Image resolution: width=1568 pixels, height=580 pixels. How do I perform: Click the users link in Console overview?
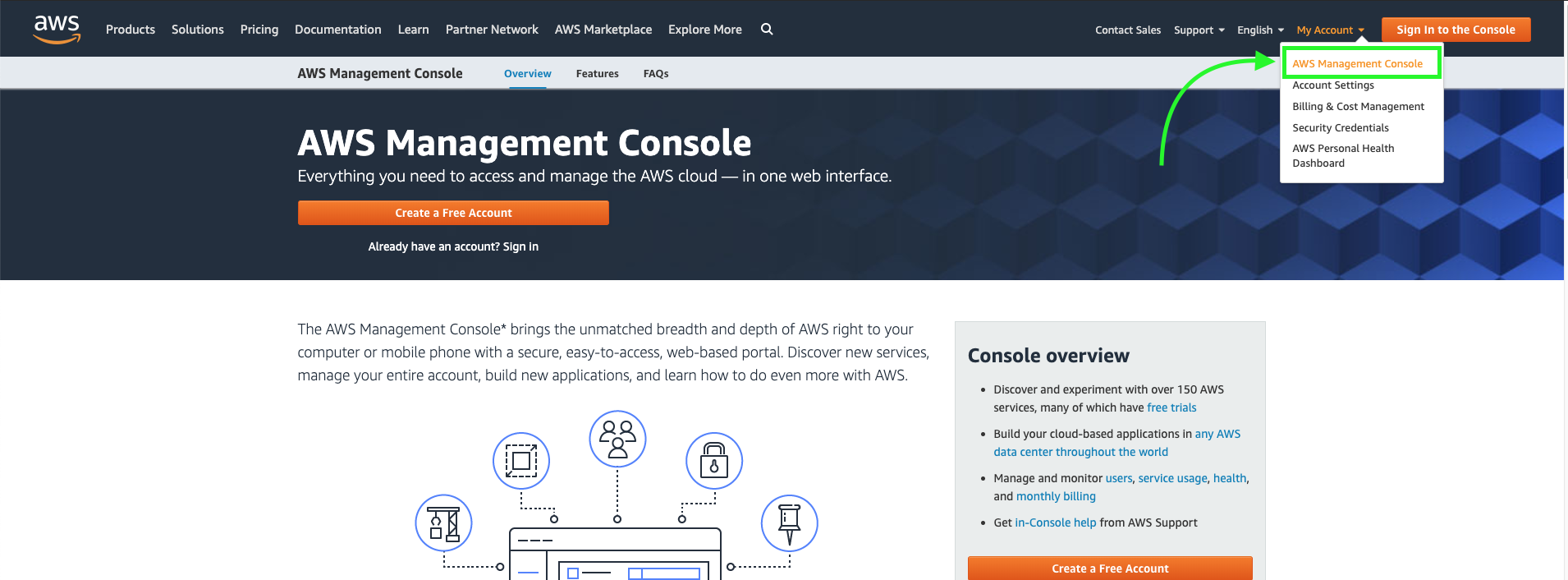1119,478
